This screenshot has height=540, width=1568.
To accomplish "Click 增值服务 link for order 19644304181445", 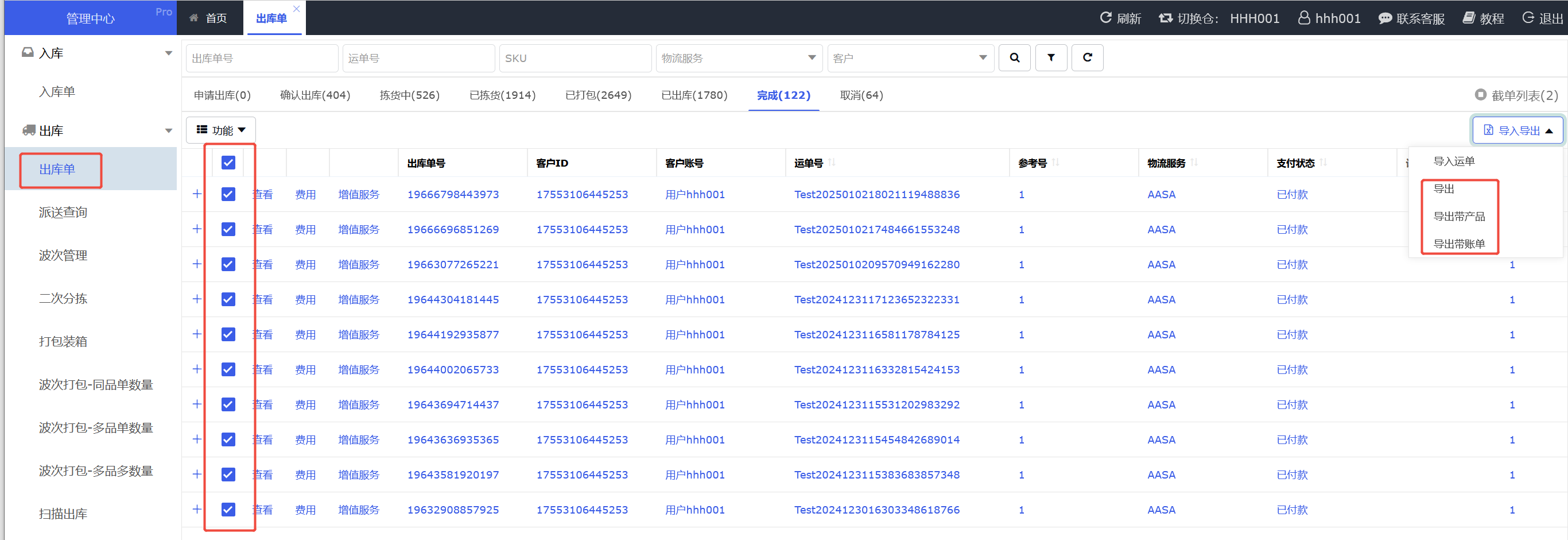I will (359, 299).
